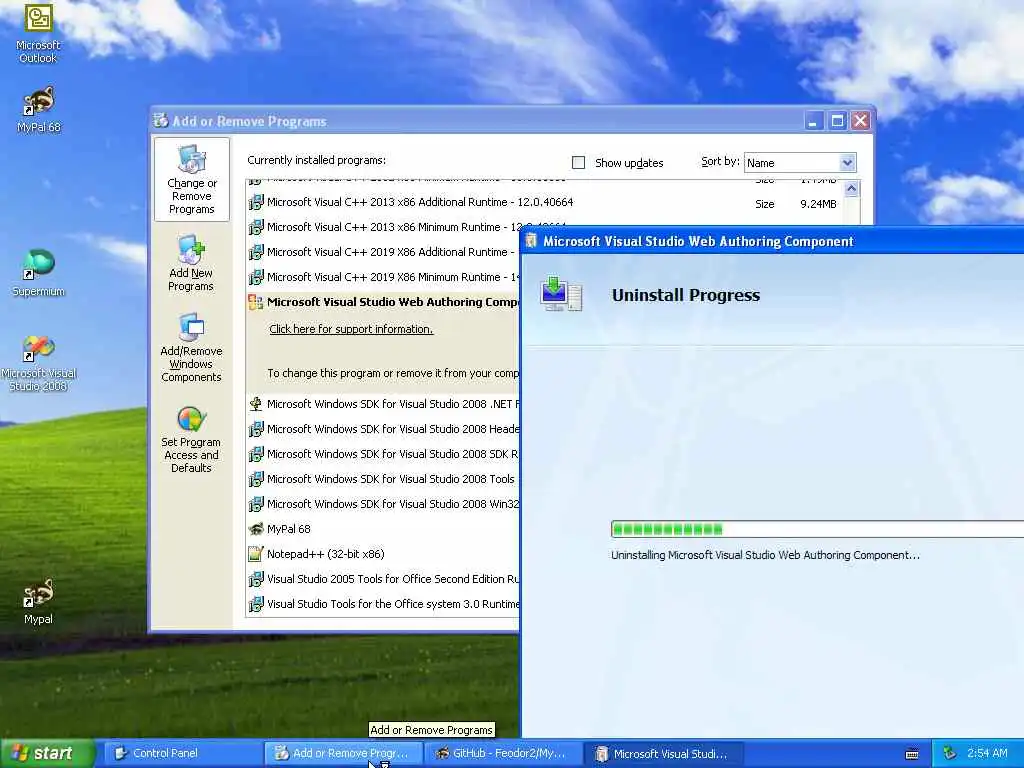Click icon of Visual C++ 2013 x86 Additional Runtime

[256, 202]
